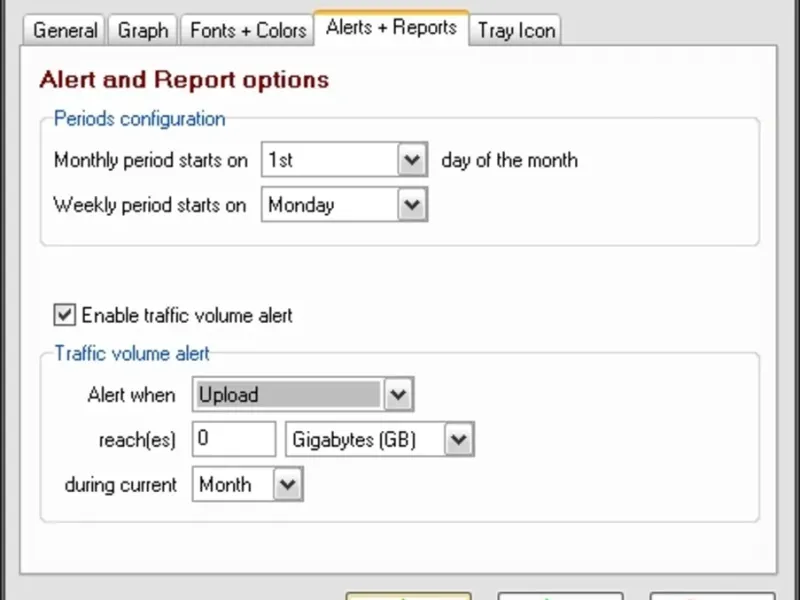Go to the Fonts + Colors tab

tap(248, 30)
